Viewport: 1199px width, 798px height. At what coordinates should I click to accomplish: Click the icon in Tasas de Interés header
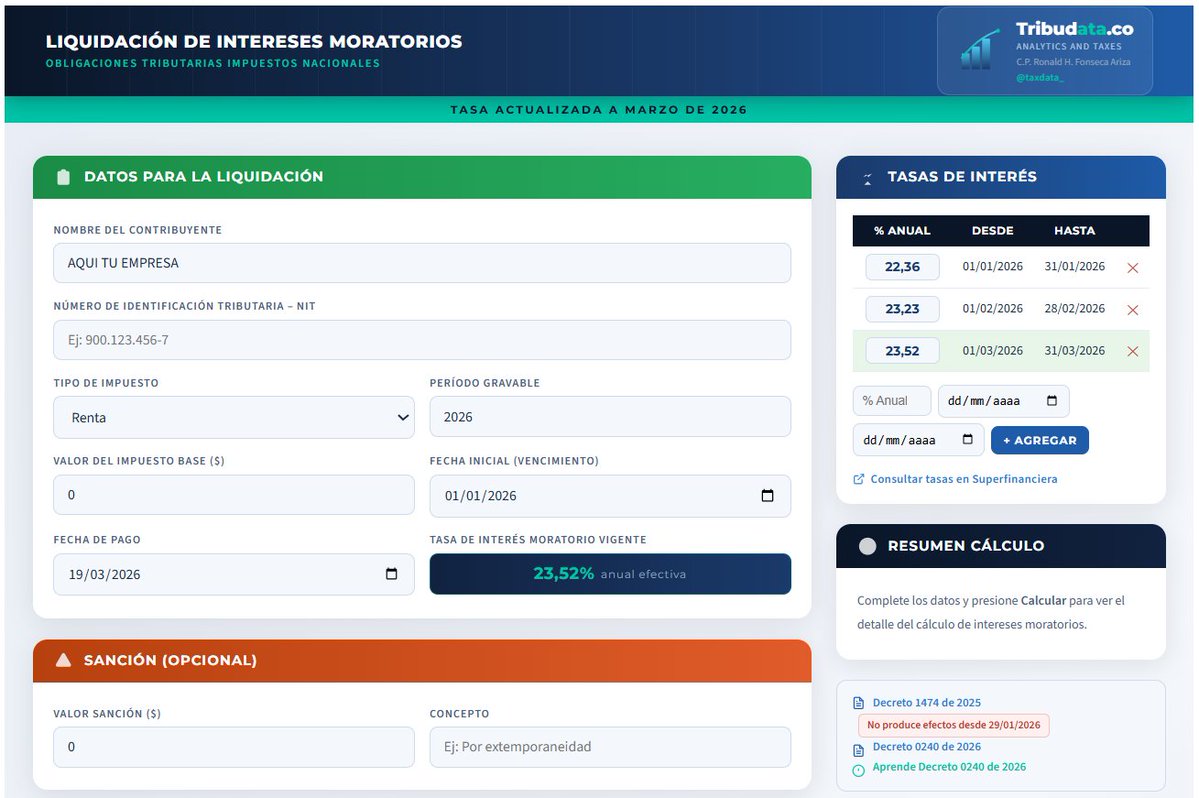tap(867, 179)
